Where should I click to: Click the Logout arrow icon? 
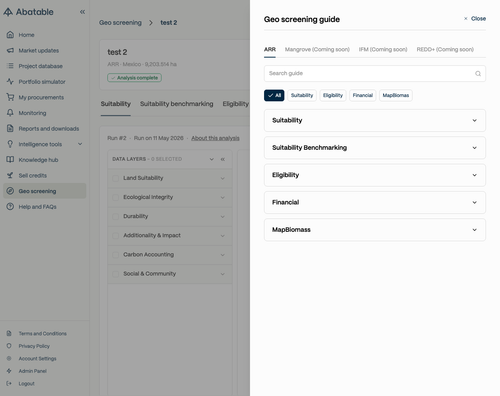click(x=9, y=383)
